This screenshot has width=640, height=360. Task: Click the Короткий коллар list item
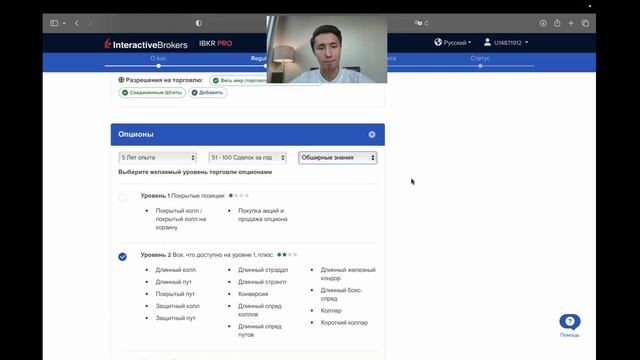344,322
